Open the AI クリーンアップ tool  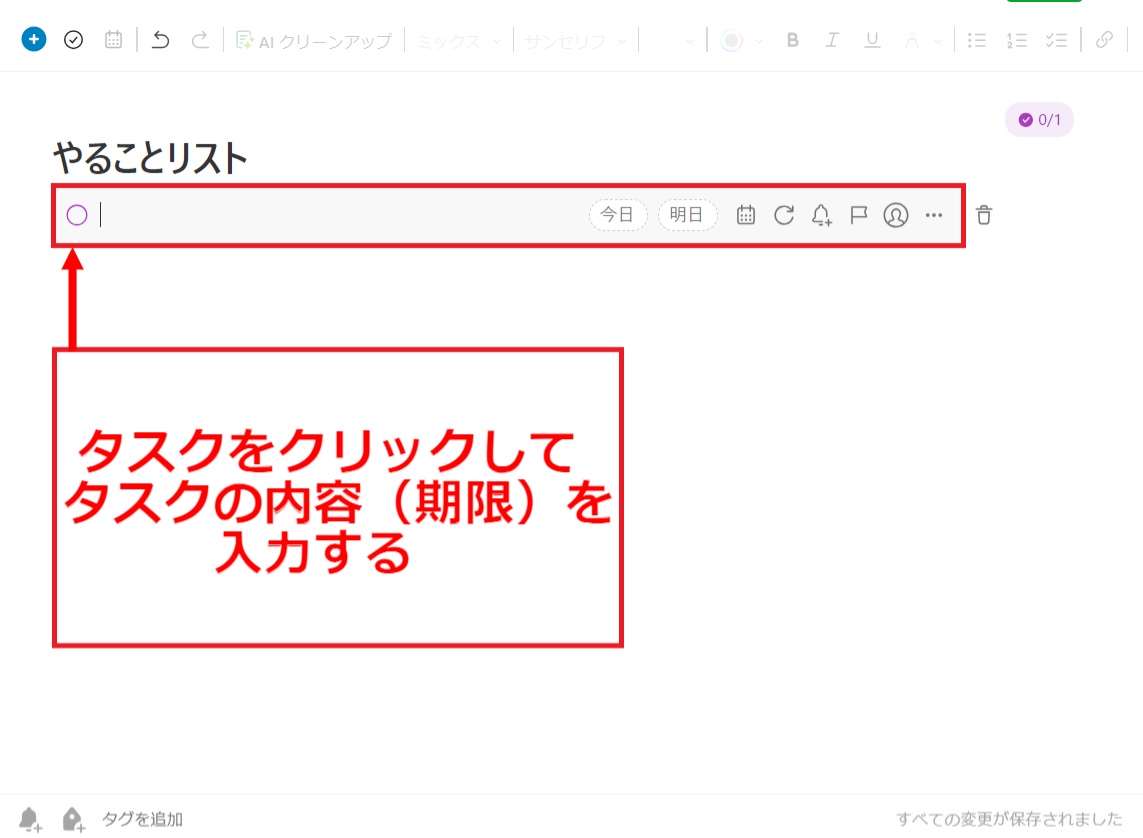(313, 39)
